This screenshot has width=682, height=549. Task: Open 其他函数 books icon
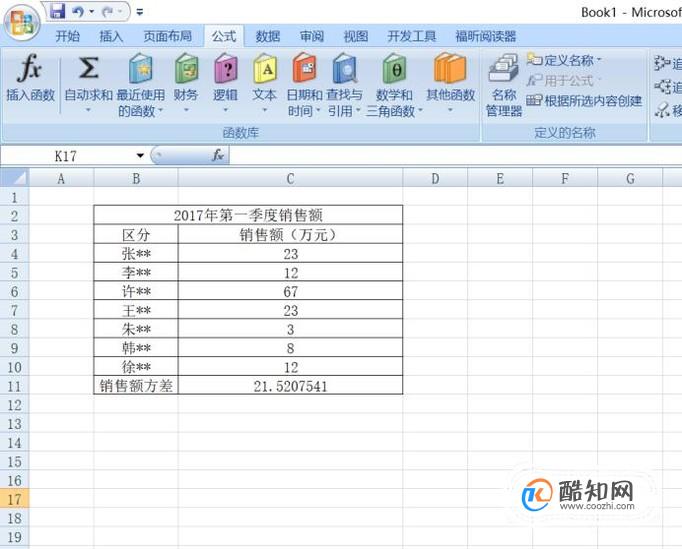[450, 68]
